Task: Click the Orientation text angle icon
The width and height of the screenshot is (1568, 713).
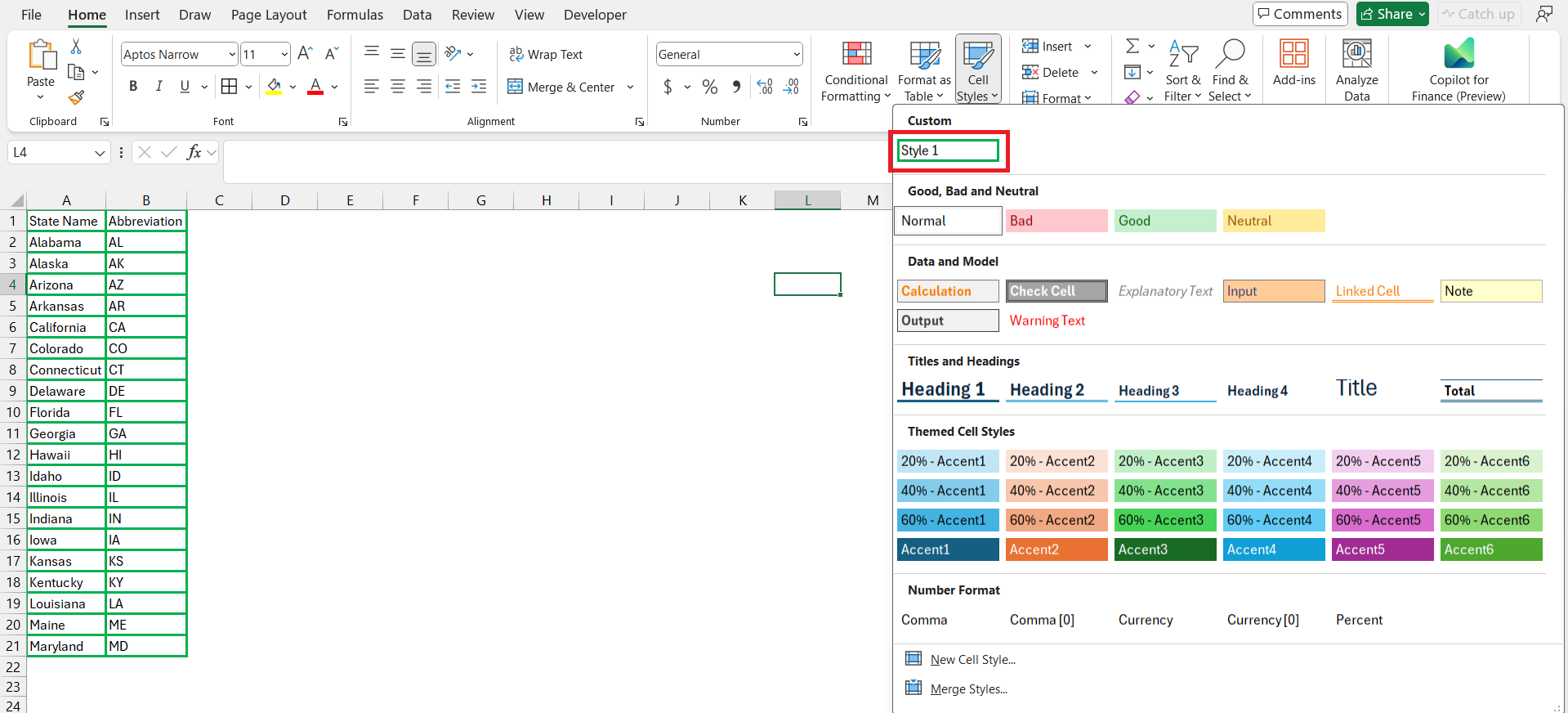Action: point(453,54)
